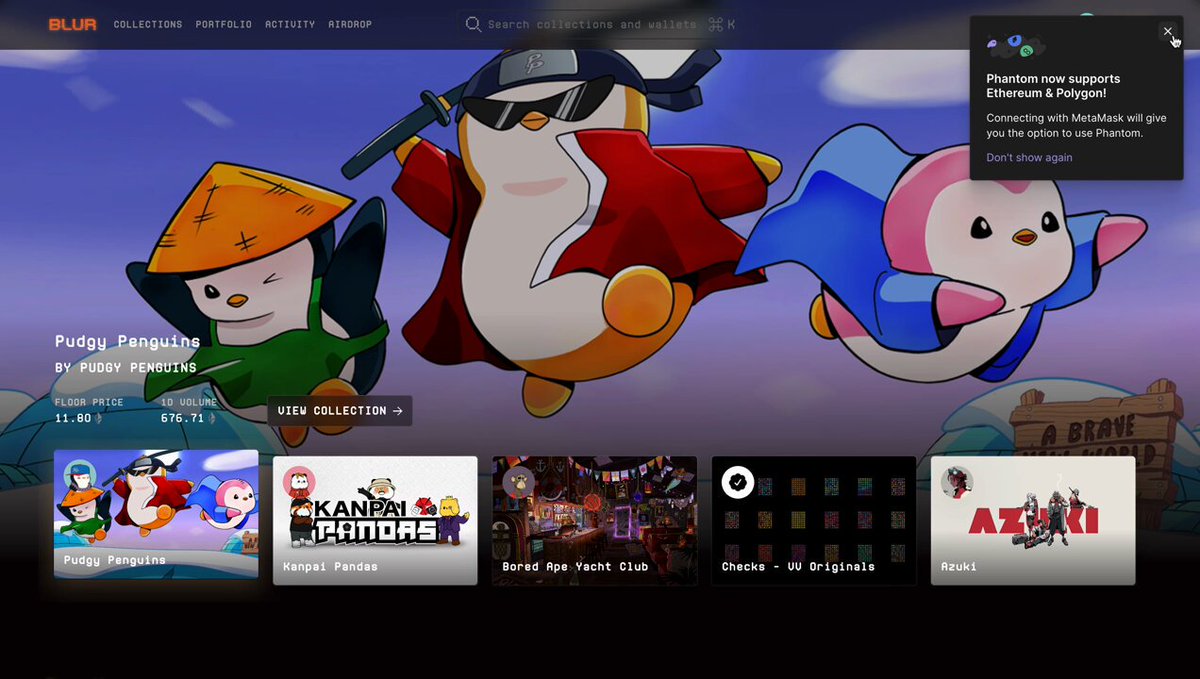Click the FLOOR PRICE label
Screen dimensions: 1200x679
point(89,402)
